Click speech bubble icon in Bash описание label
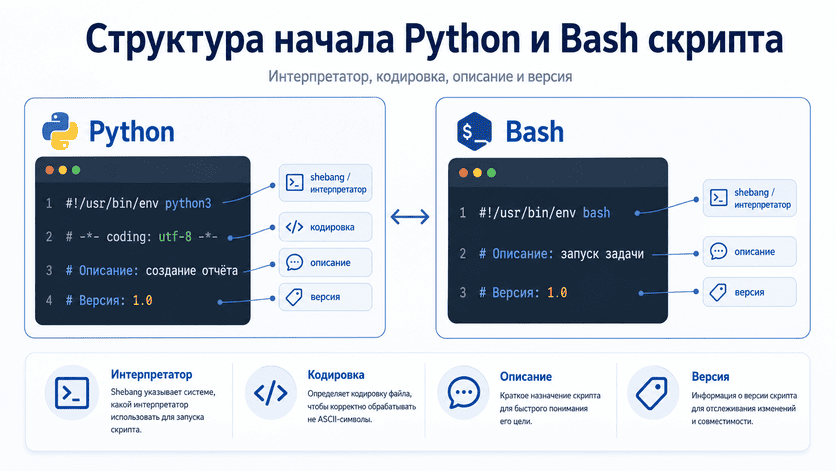This screenshot has height=471, width=836. (x=718, y=251)
